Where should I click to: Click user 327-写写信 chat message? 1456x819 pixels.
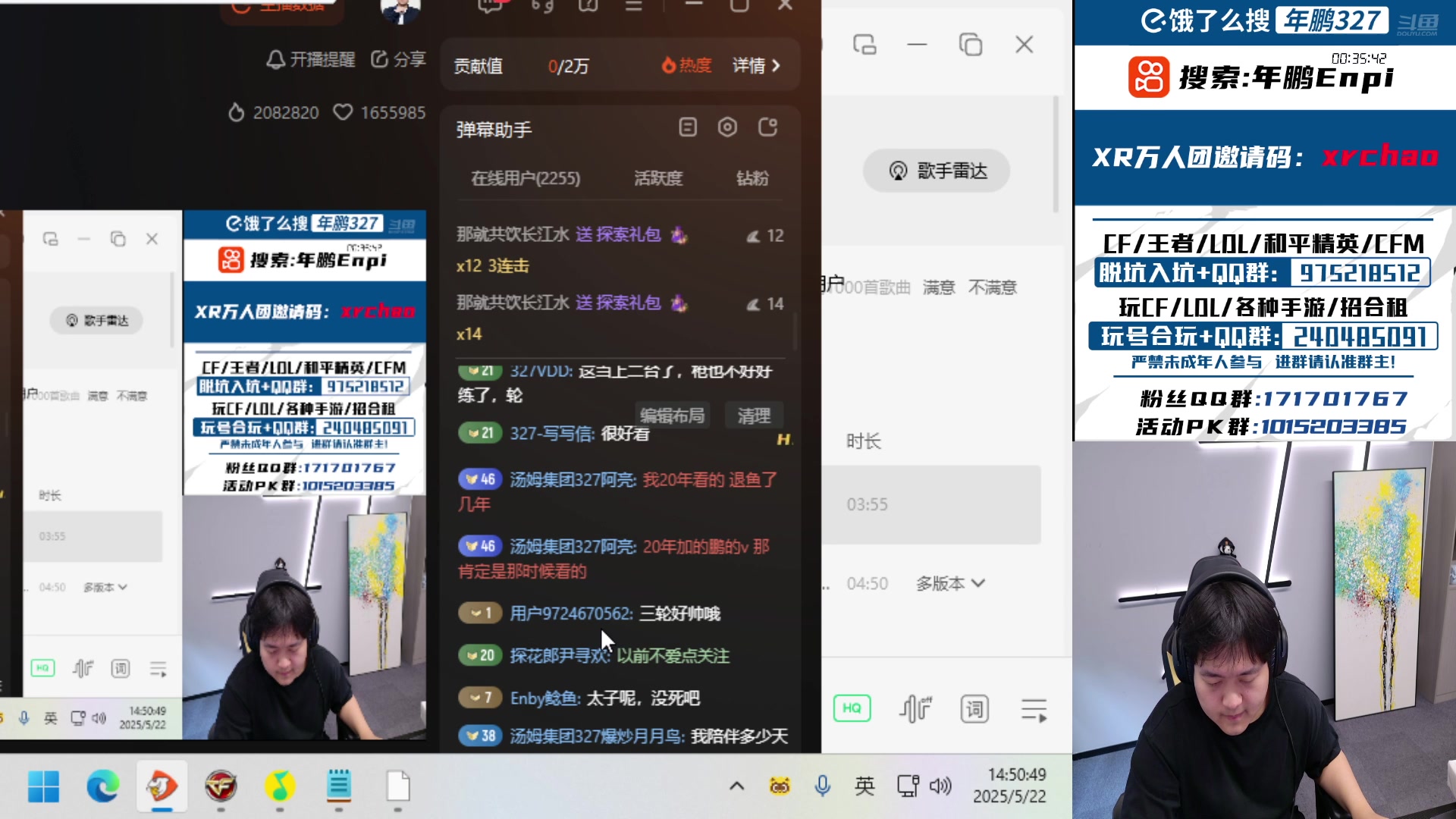(580, 434)
